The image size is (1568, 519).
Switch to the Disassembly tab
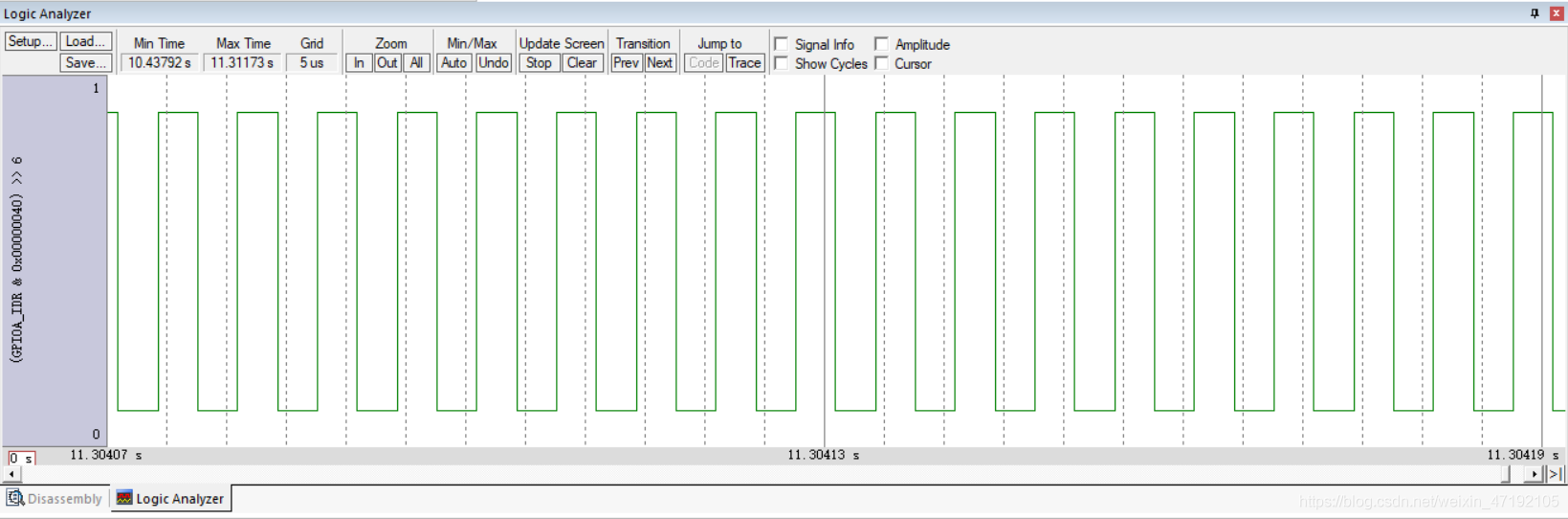pyautogui.click(x=55, y=498)
